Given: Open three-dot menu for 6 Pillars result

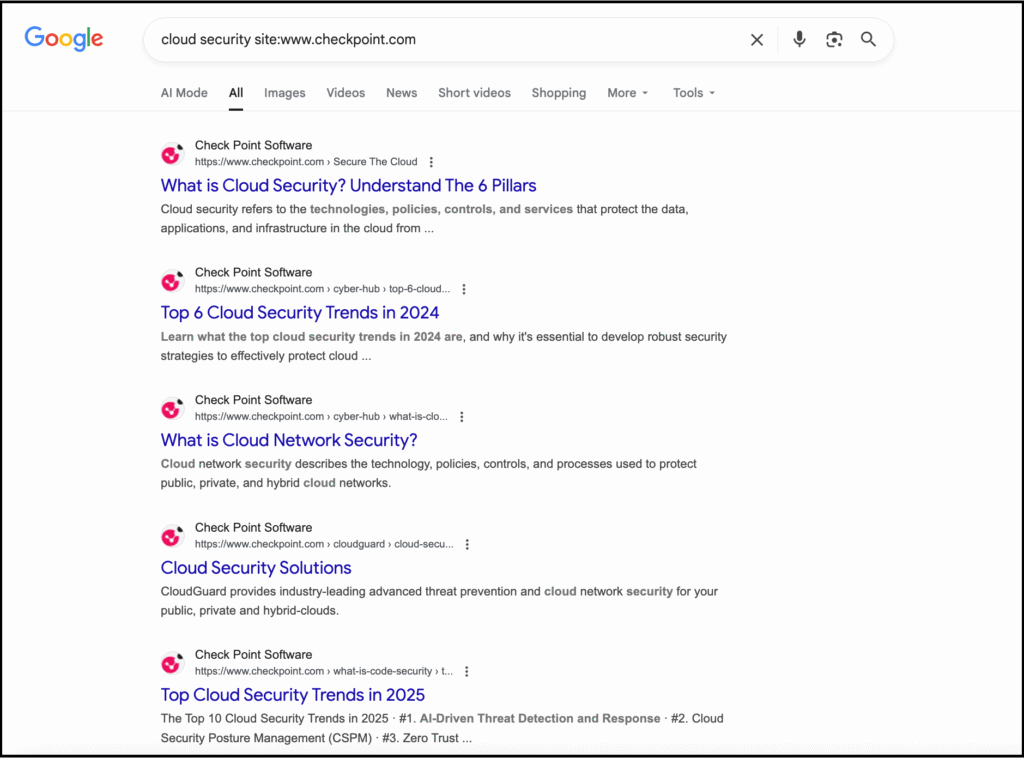Looking at the screenshot, I should tap(431, 162).
